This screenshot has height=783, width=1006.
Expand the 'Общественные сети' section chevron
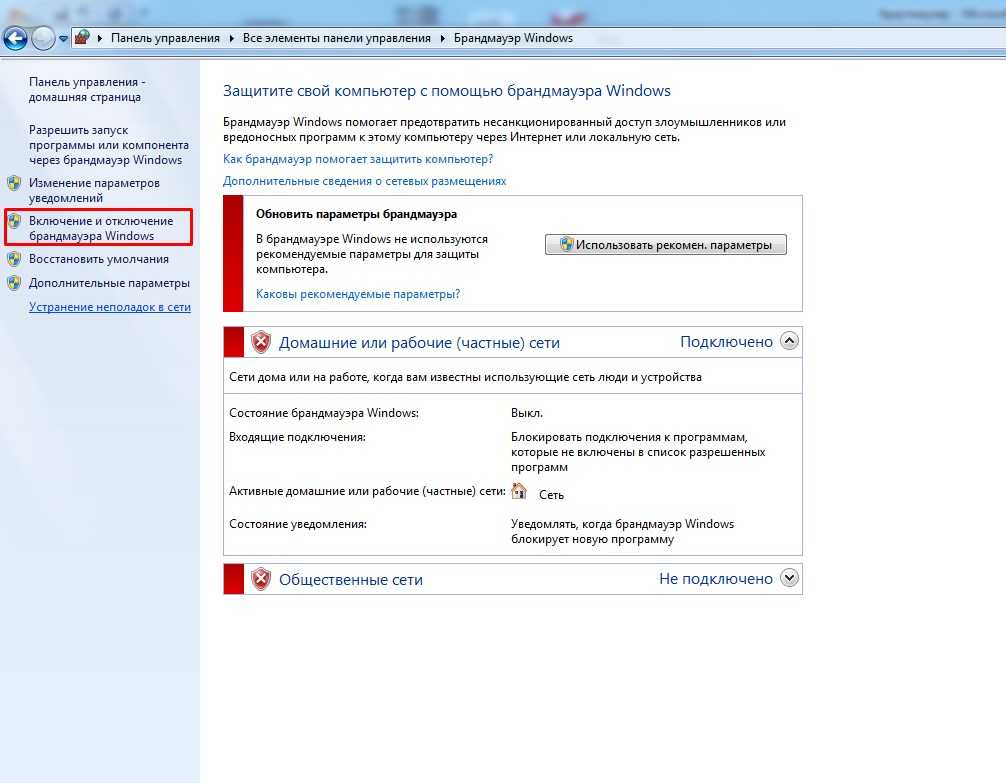(x=789, y=578)
